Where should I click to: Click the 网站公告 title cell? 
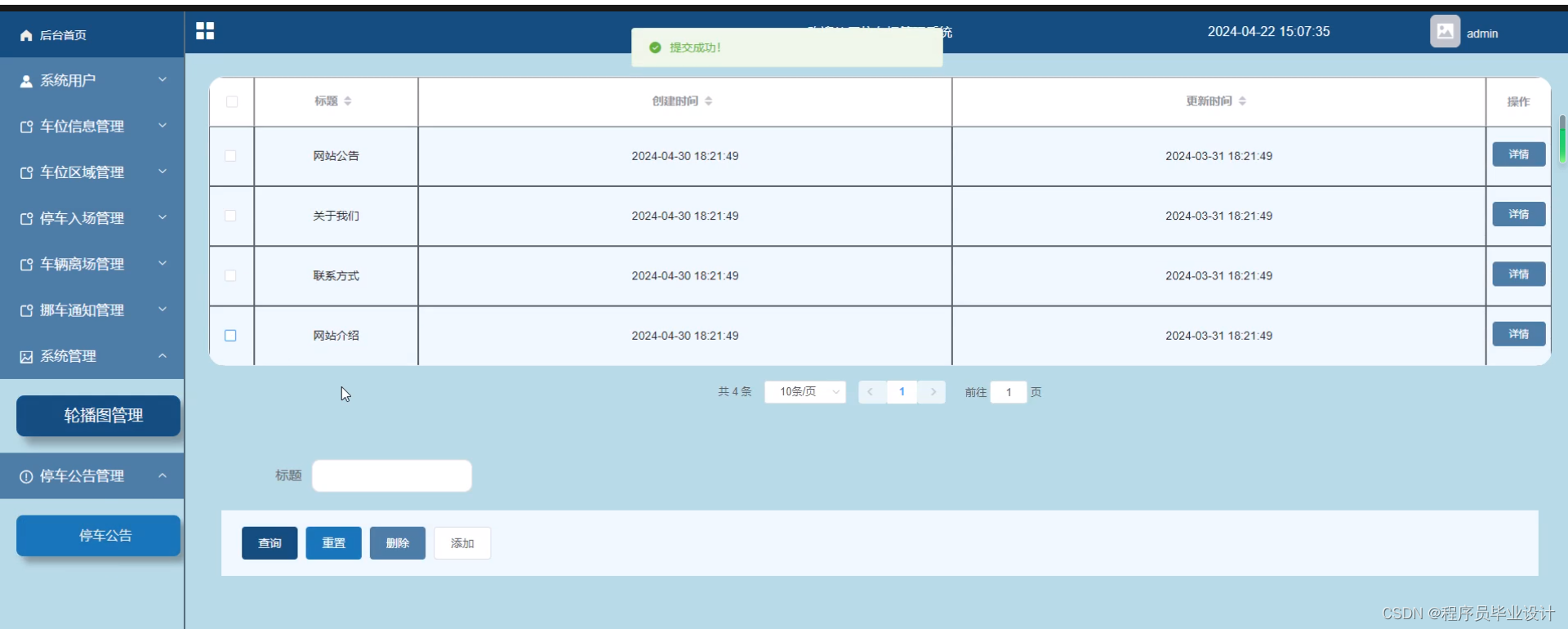[x=336, y=156]
